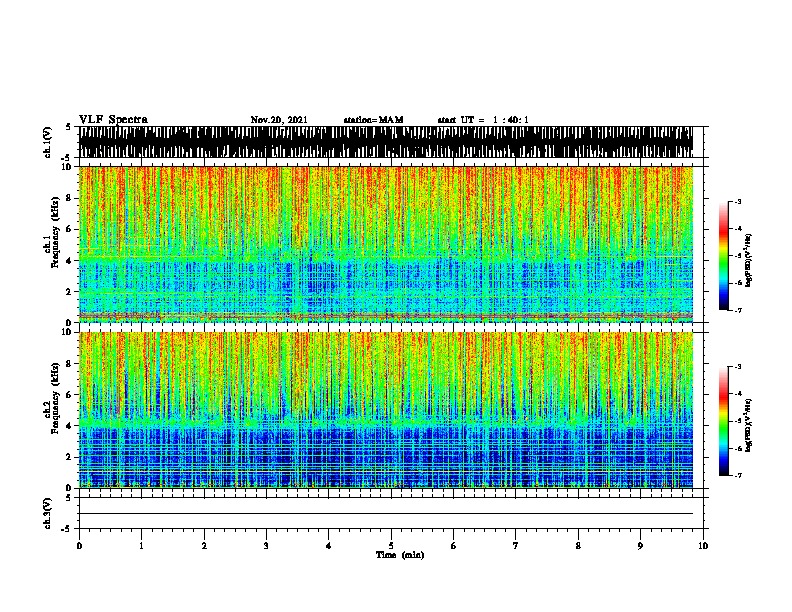Click the 8 kHz tick on ch.1 axis
Image resolution: width=792 pixels, height=612 pixels.
71,198
